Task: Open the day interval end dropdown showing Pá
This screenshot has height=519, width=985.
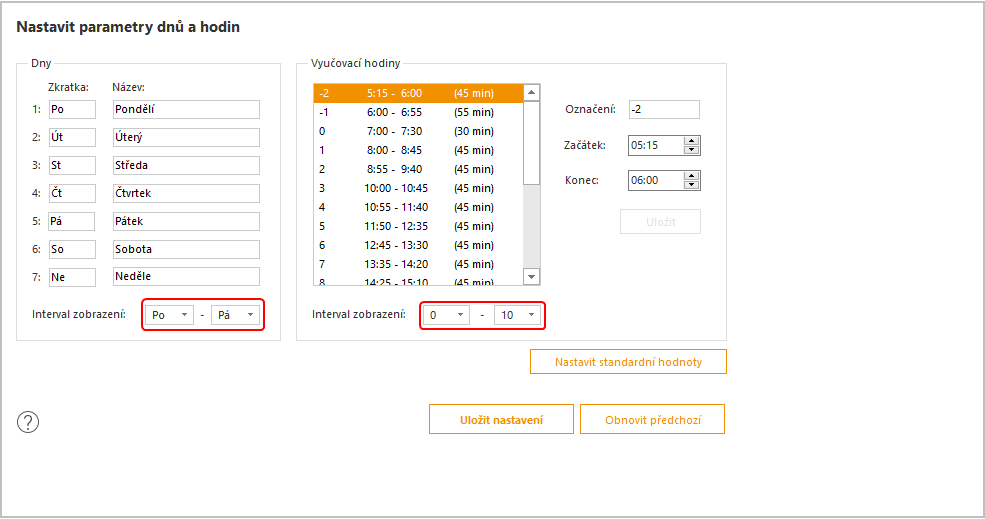Action: pos(236,315)
